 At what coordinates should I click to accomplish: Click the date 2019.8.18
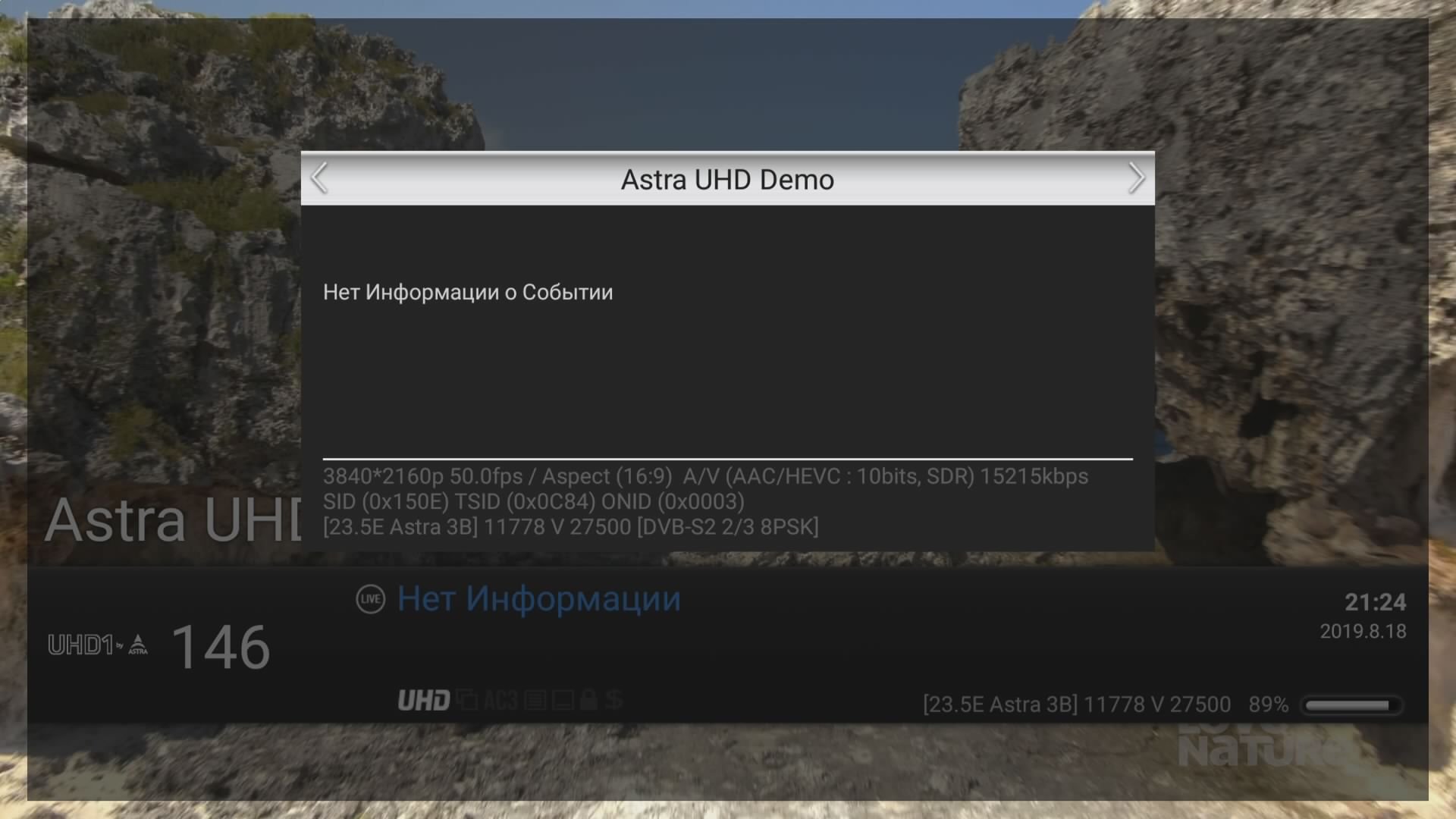click(x=1363, y=632)
